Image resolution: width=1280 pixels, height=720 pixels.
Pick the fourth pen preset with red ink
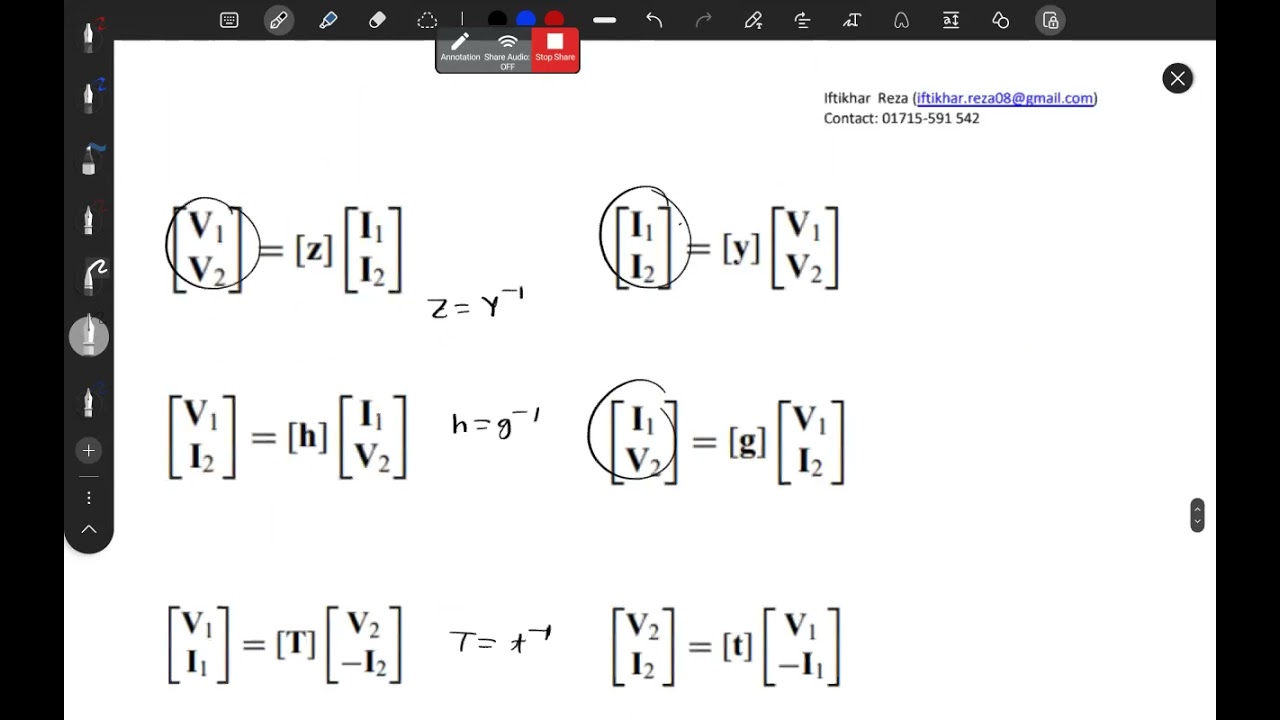[x=89, y=218]
